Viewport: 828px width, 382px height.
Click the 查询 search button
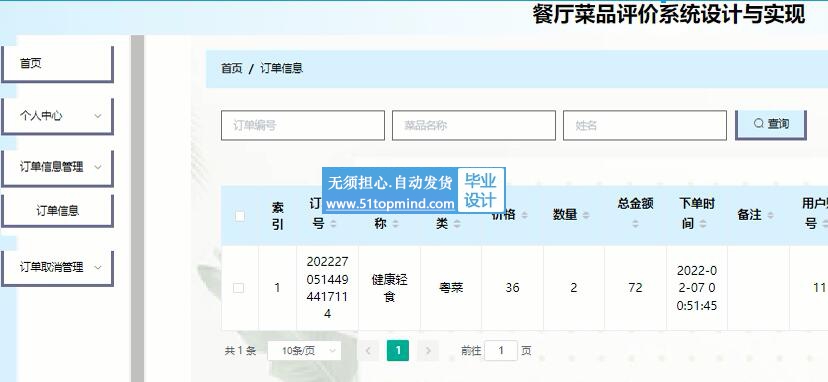coord(770,124)
